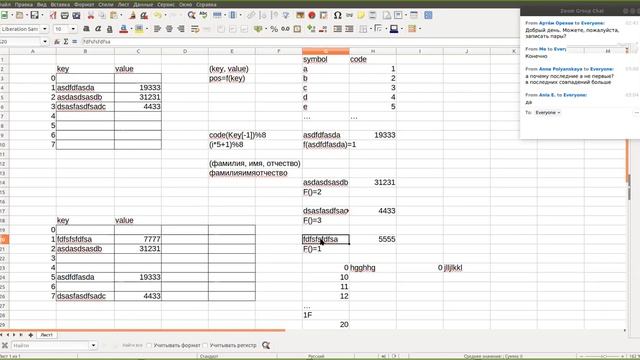
Task: Close the Find toolbar with X icon
Action: [x=5, y=345]
